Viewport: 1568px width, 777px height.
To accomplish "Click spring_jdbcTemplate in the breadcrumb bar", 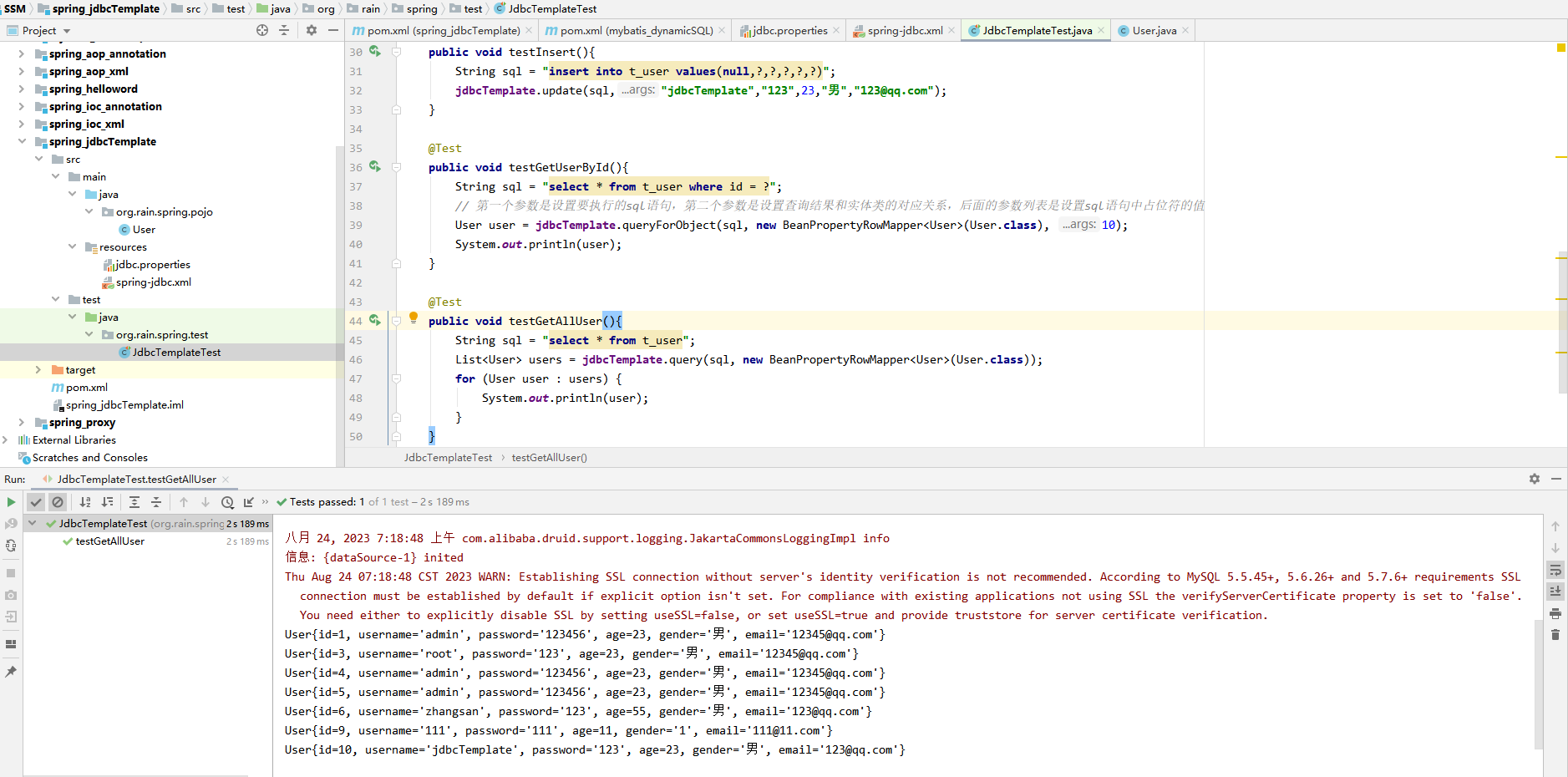I will click(106, 8).
